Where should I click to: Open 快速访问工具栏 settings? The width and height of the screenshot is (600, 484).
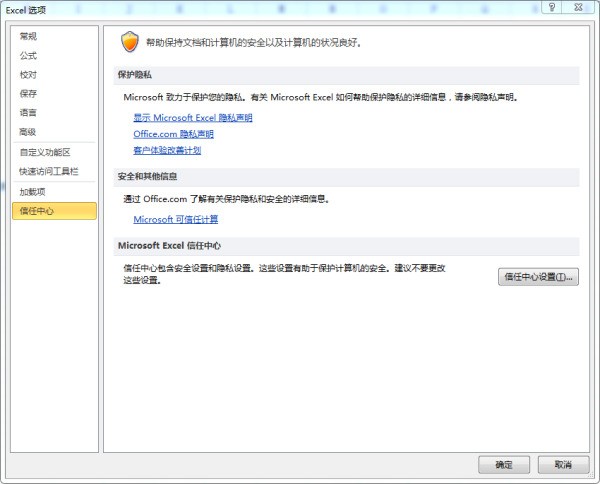(x=48, y=171)
